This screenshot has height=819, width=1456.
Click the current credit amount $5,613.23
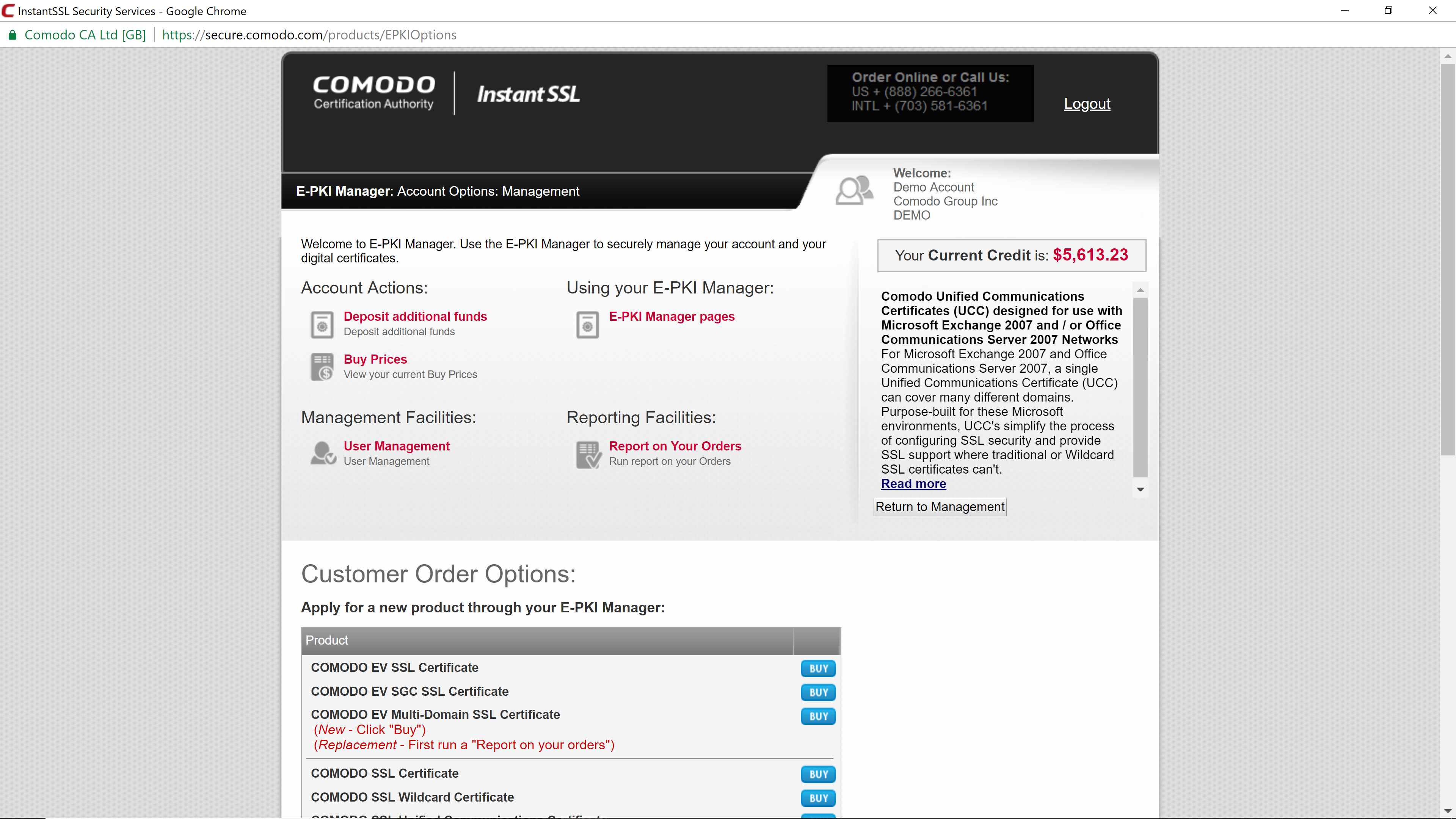coord(1090,255)
